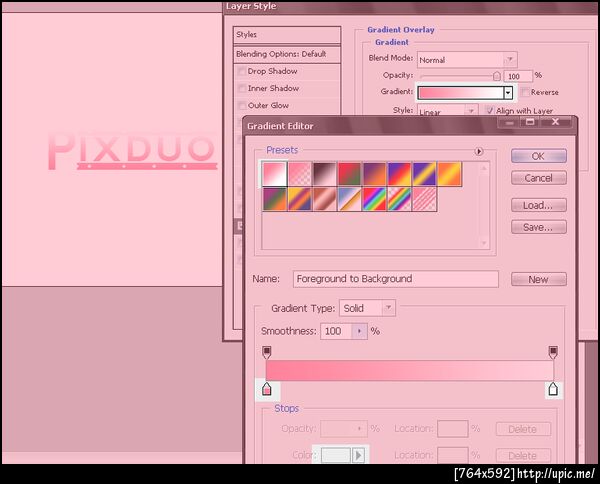Click the color stop Location field
Screen dimensions: 600x484
point(453,455)
